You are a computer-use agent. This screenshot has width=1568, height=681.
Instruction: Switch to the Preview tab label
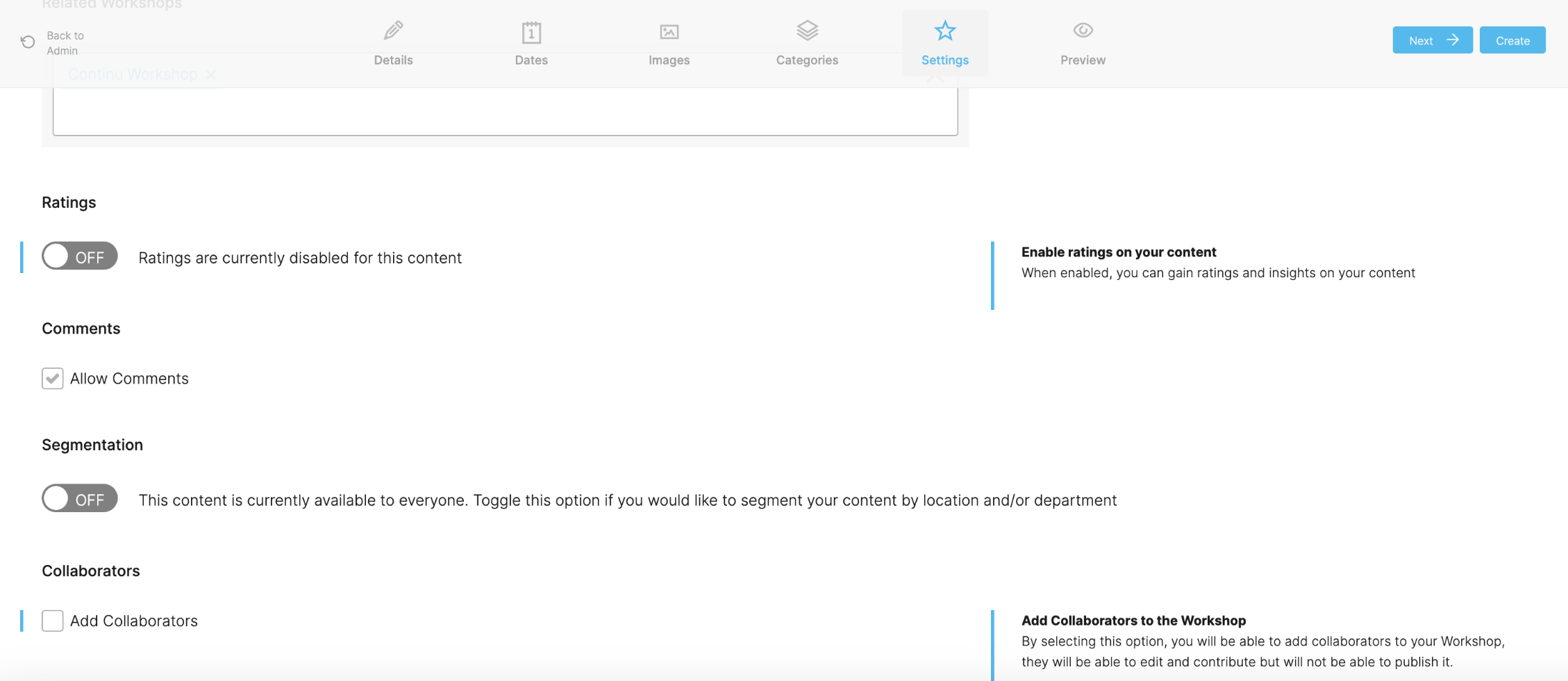point(1083,60)
